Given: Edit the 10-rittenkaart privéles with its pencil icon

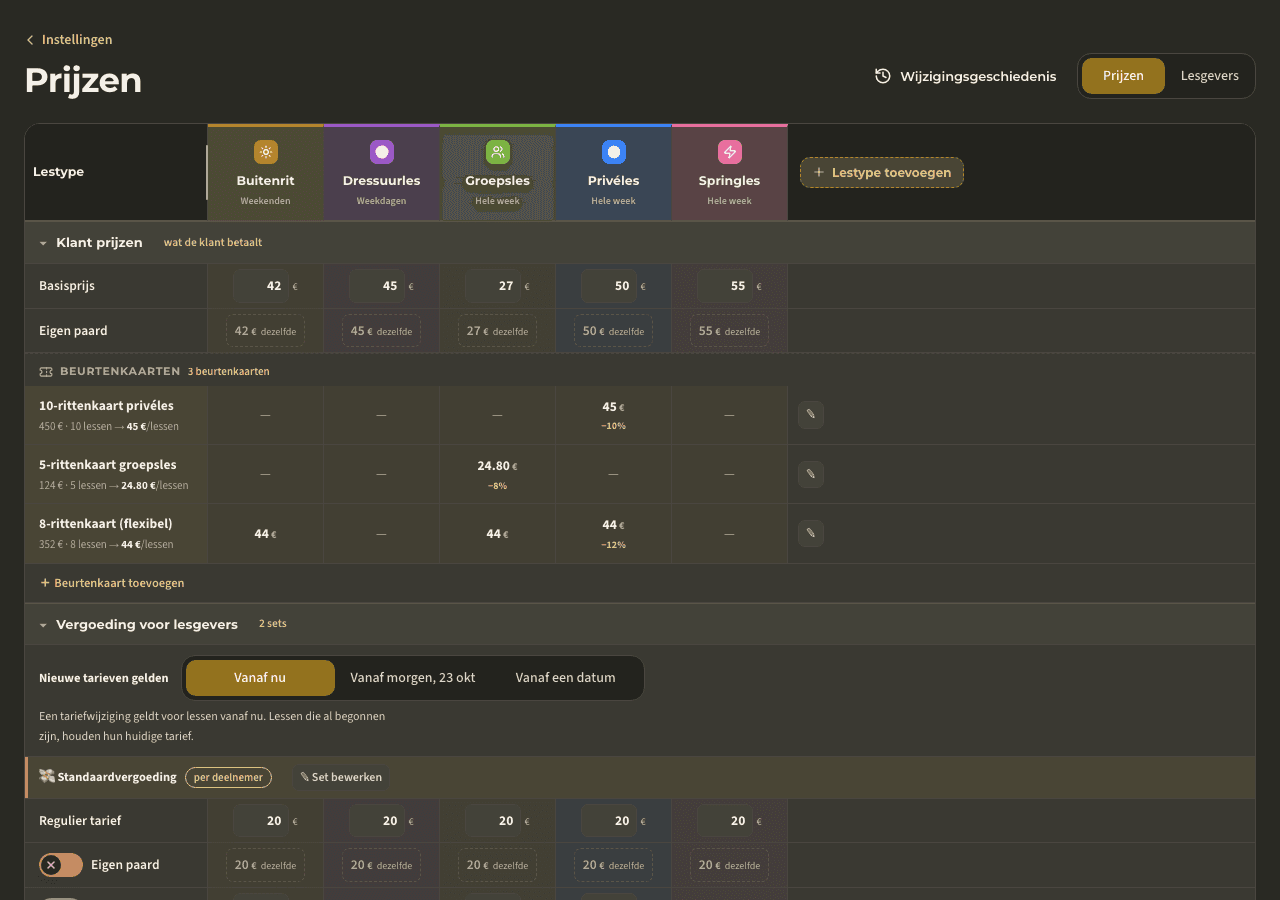Looking at the screenshot, I should (x=811, y=415).
